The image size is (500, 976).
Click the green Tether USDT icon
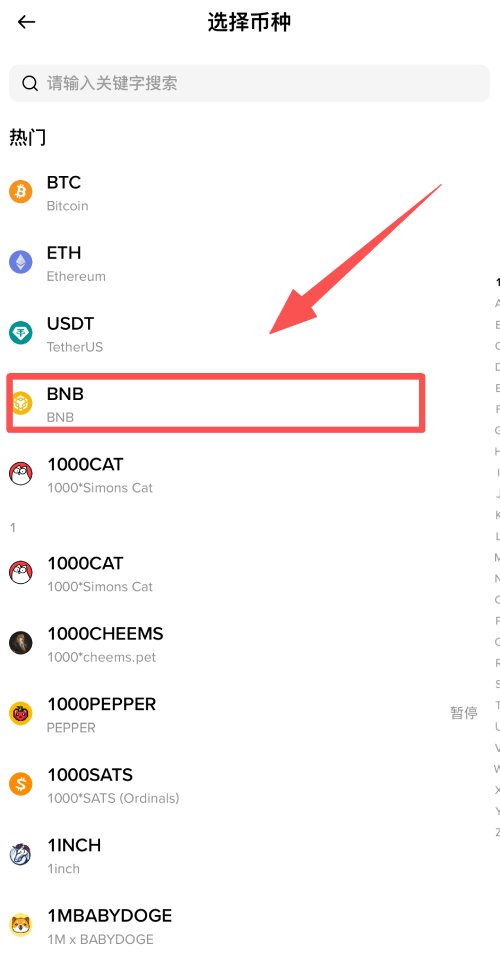(21, 333)
